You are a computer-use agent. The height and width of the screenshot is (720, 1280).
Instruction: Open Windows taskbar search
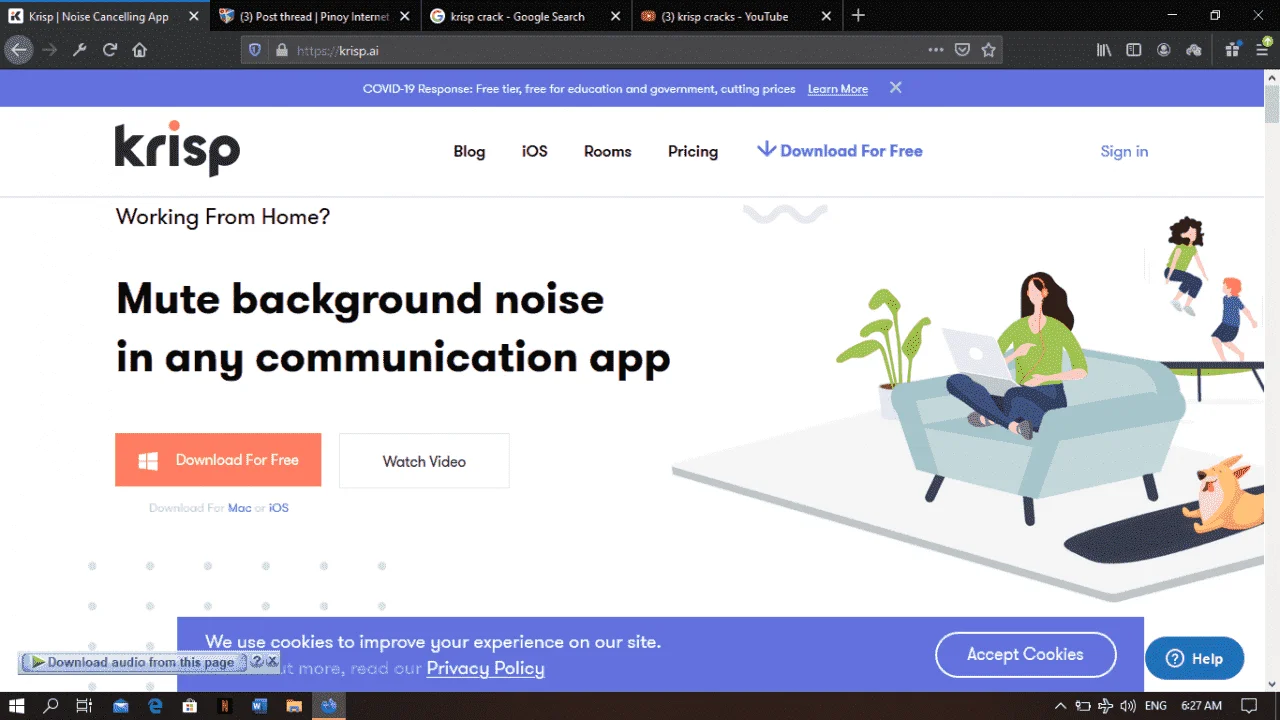(x=51, y=706)
